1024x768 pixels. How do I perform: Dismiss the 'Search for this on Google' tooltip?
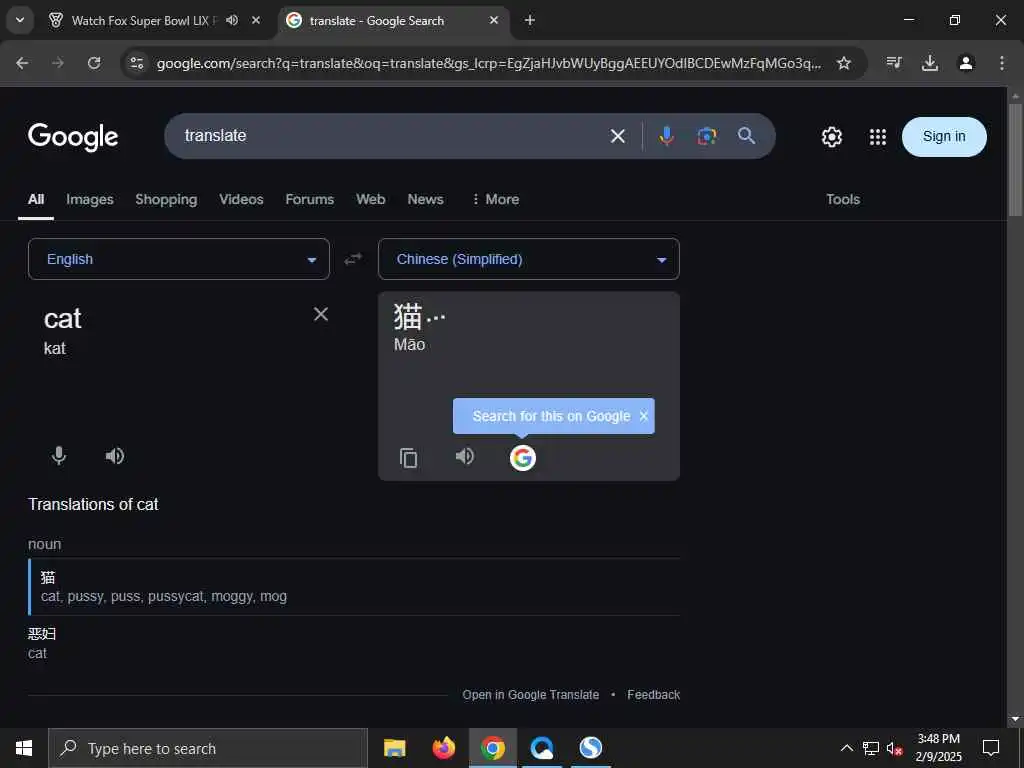644,416
